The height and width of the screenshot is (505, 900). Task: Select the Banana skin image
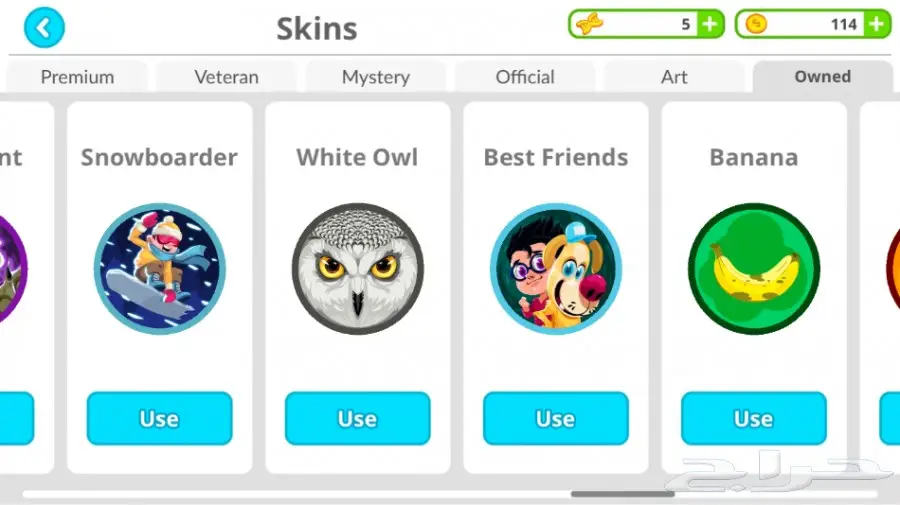[x=754, y=269]
